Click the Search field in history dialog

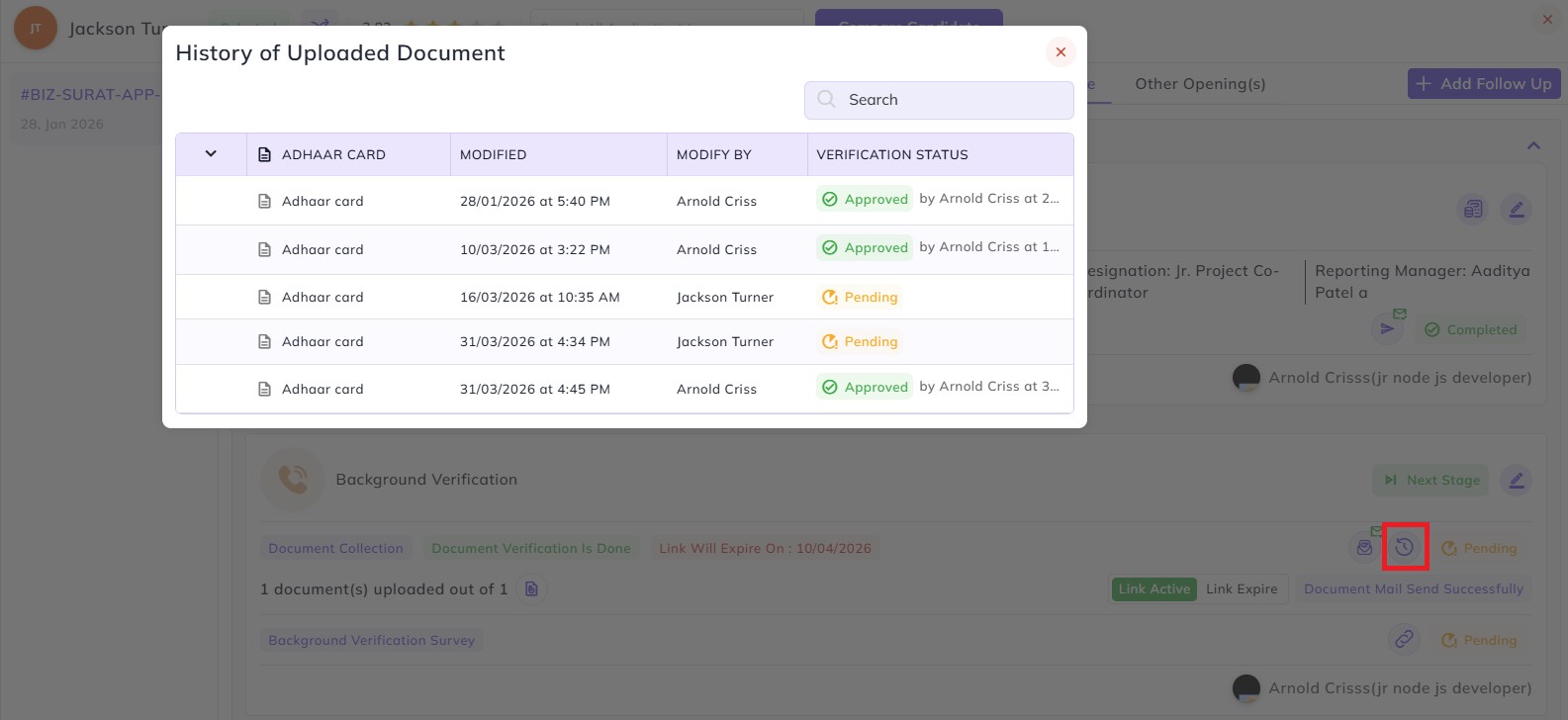[x=939, y=100]
